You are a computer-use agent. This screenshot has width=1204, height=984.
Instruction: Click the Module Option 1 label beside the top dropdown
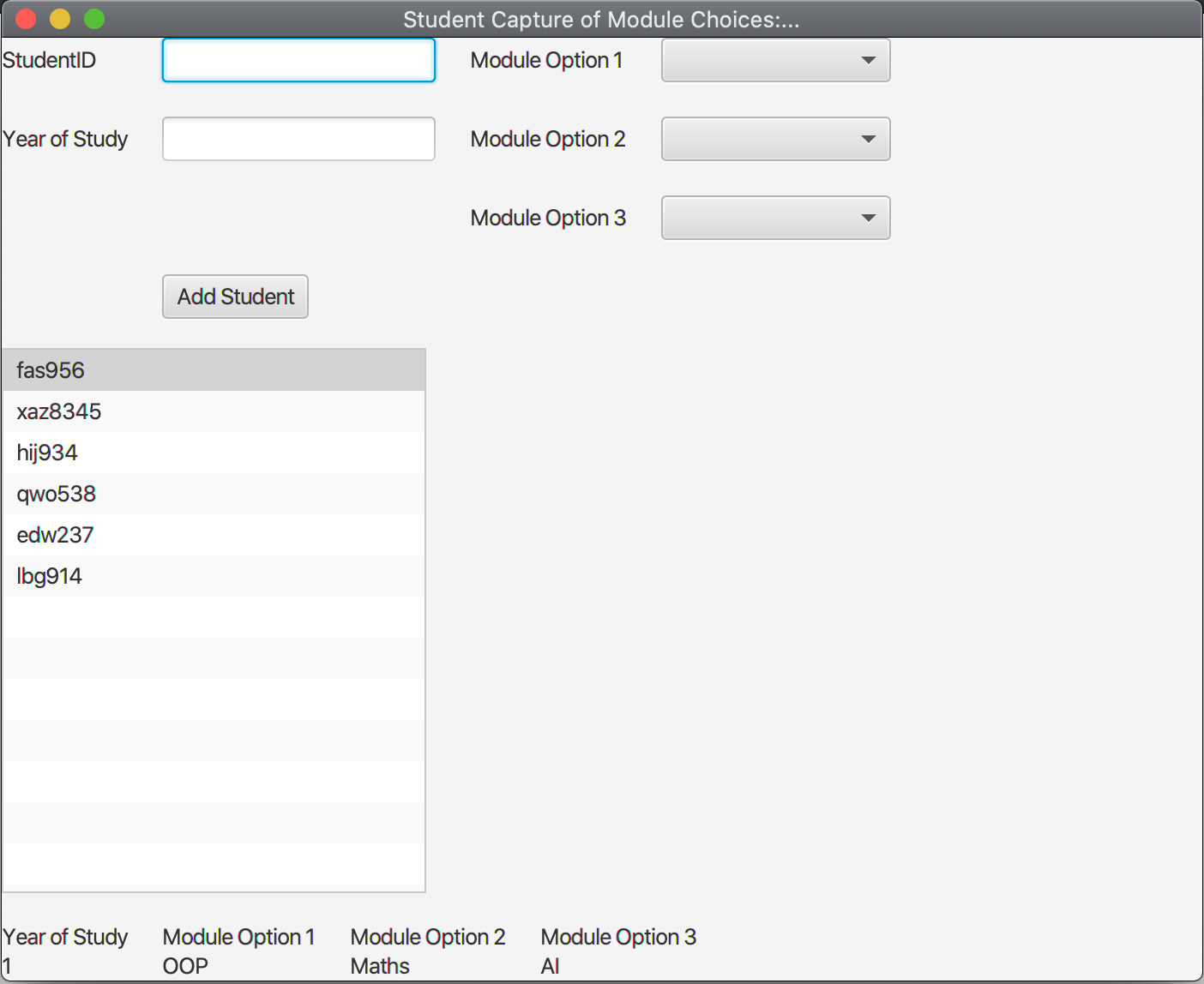[546, 60]
